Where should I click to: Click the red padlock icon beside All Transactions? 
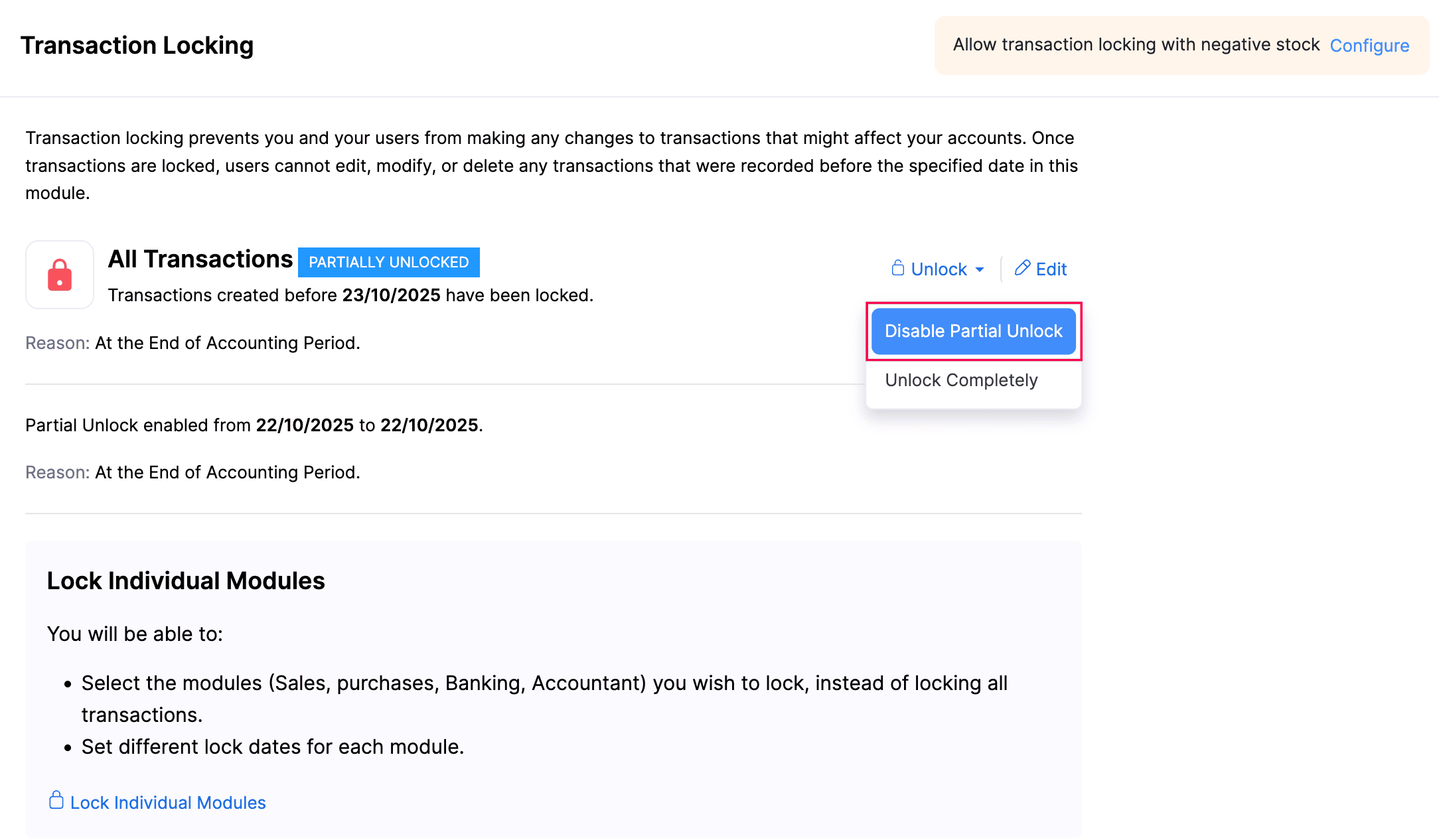tap(59, 275)
